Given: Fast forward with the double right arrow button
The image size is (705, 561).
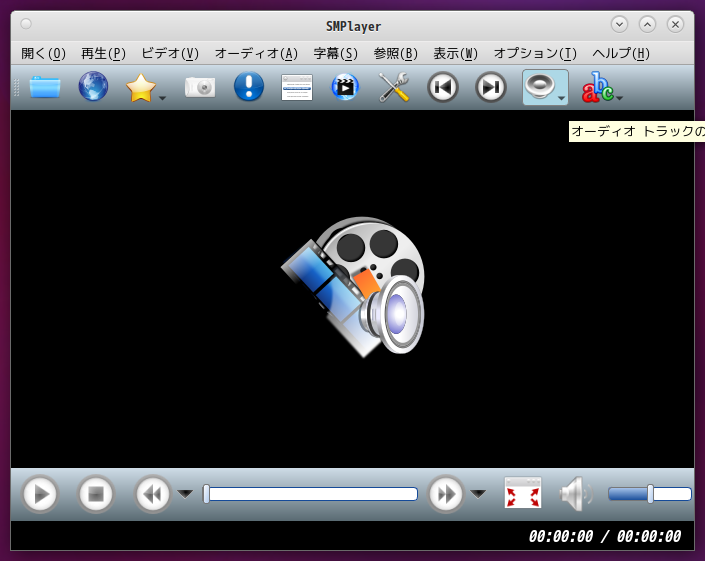Looking at the screenshot, I should coord(446,494).
